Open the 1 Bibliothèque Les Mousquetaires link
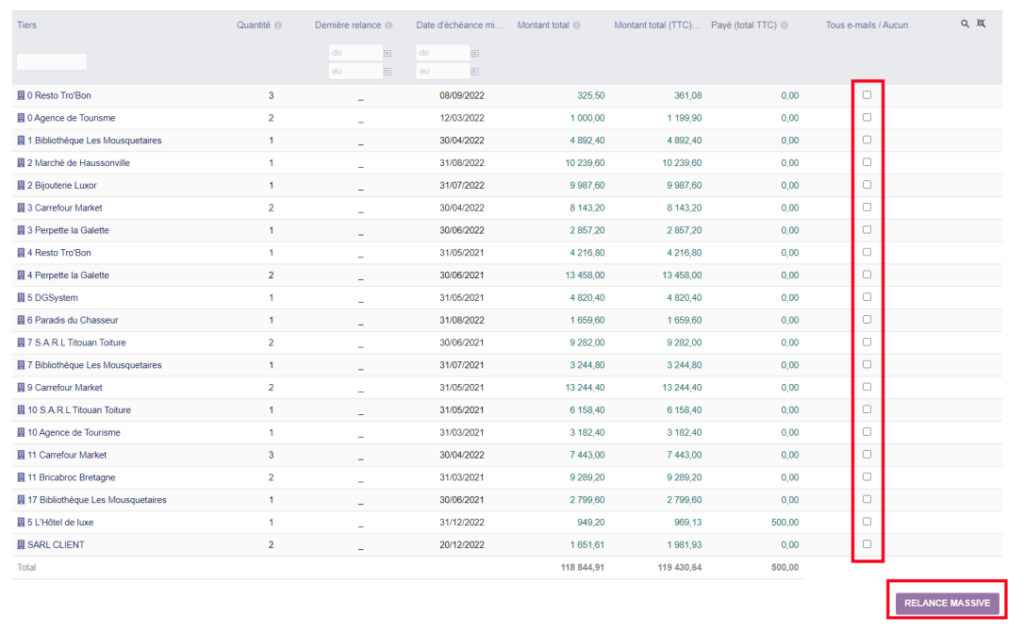 pyautogui.click(x=95, y=140)
